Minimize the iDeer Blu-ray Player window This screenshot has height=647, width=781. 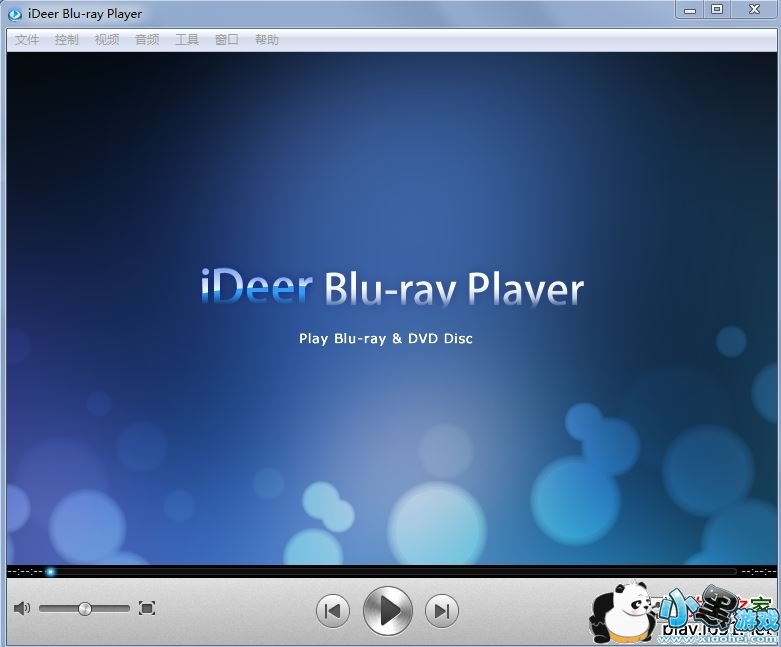690,10
